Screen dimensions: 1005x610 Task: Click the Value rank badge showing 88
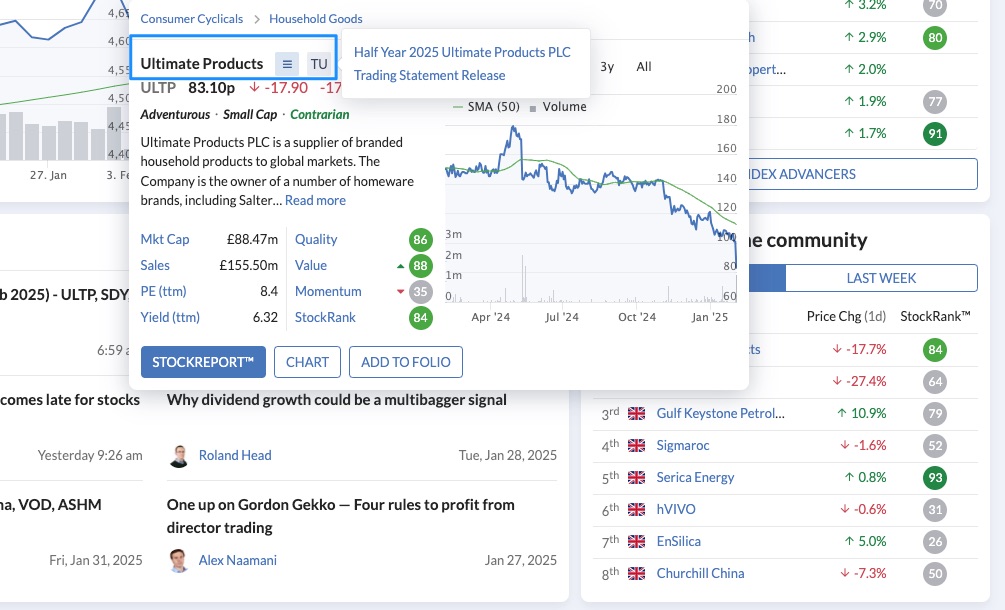coord(420,266)
